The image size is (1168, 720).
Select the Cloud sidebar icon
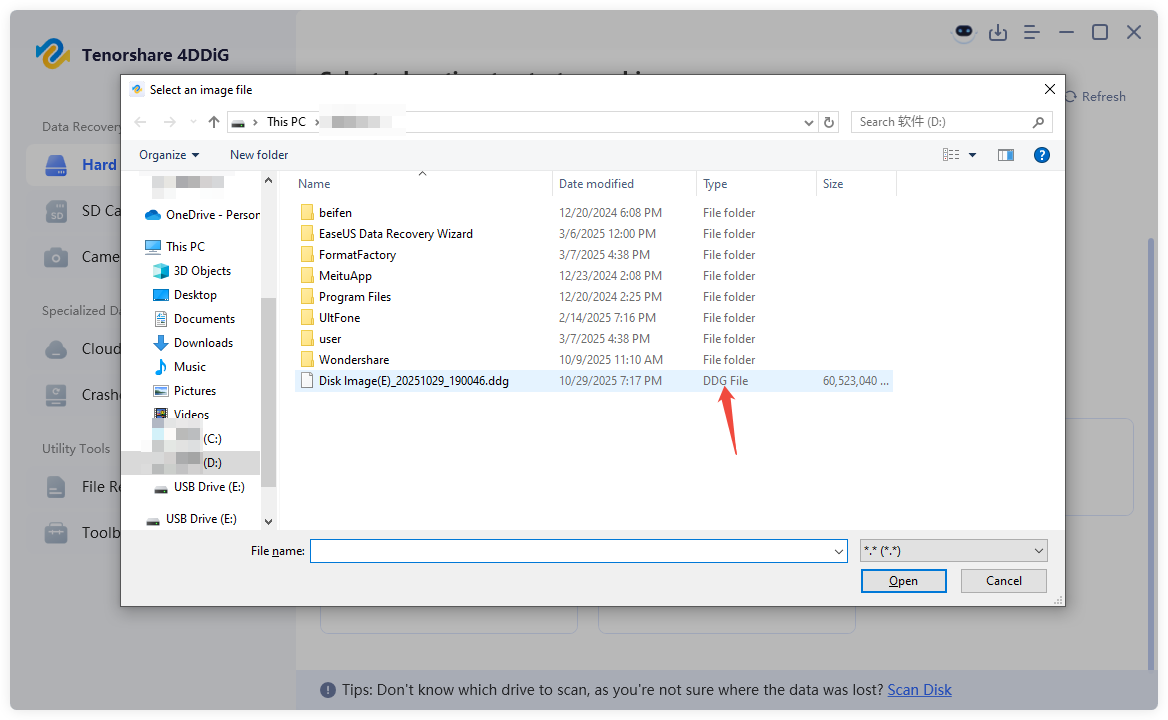tap(56, 349)
